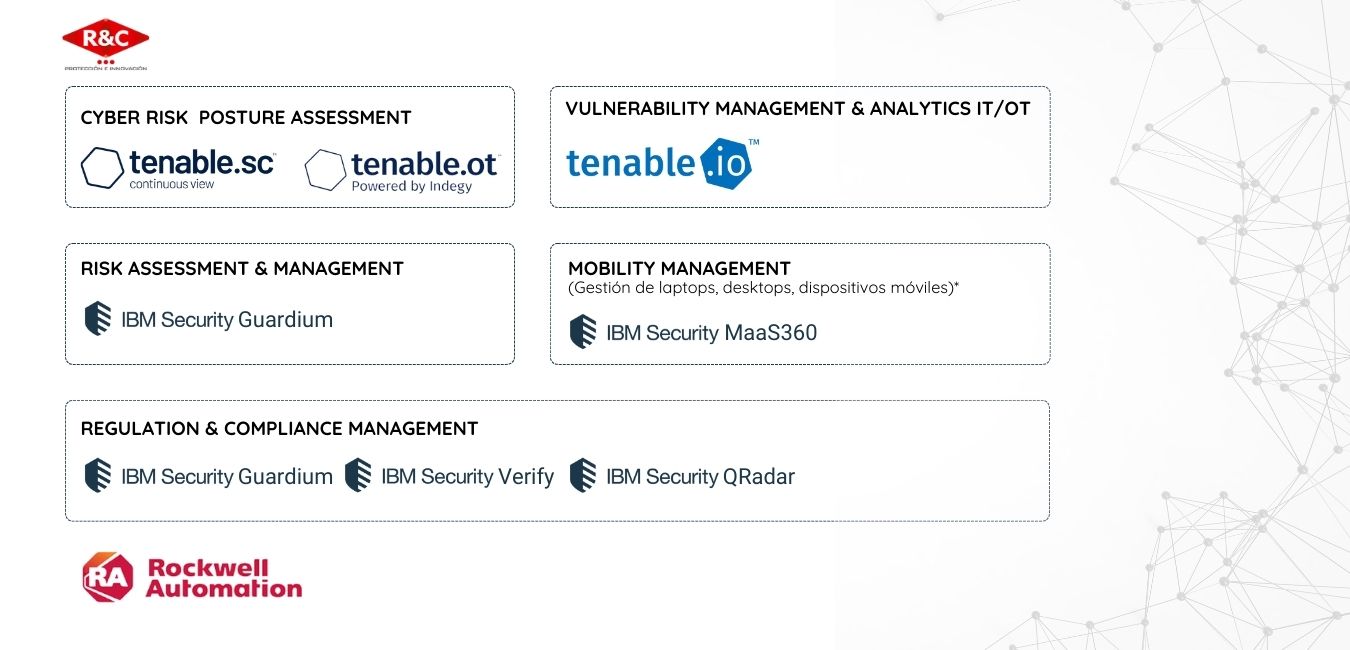This screenshot has height=650, width=1350.
Task: Select the Vulnerability Management & Analytics IT/OT heading
Action: 798,109
